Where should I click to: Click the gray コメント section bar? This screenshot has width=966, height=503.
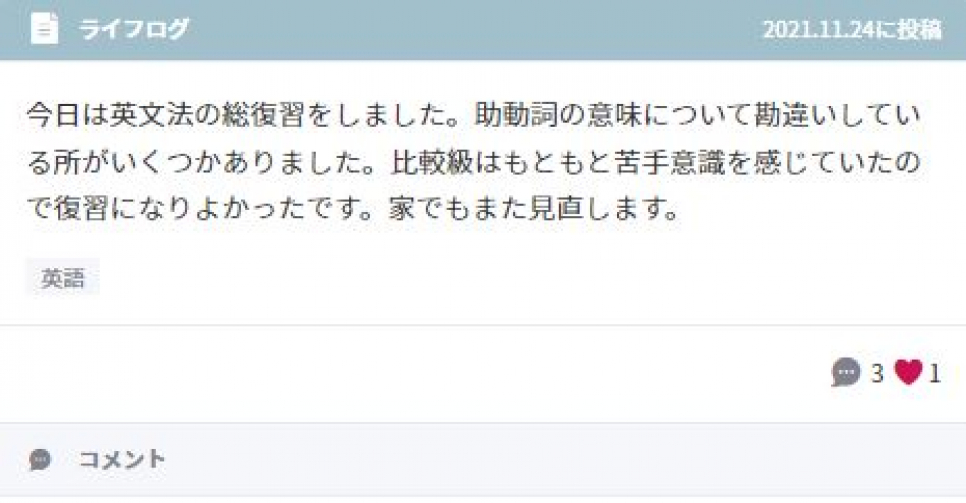[x=483, y=460]
